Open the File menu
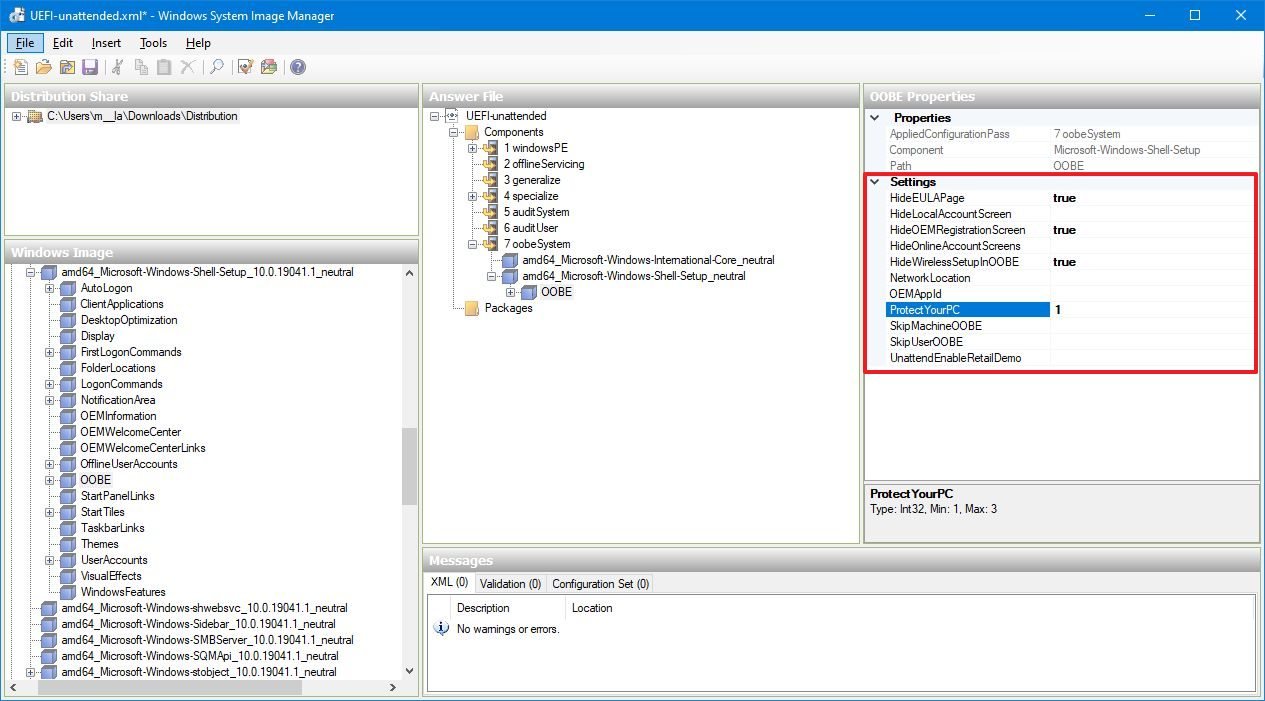The image size is (1265, 701). tap(25, 43)
